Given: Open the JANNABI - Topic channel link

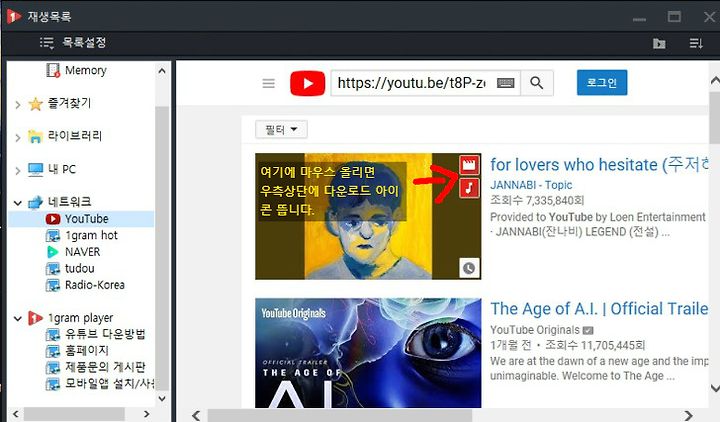Looking at the screenshot, I should 531,185.
